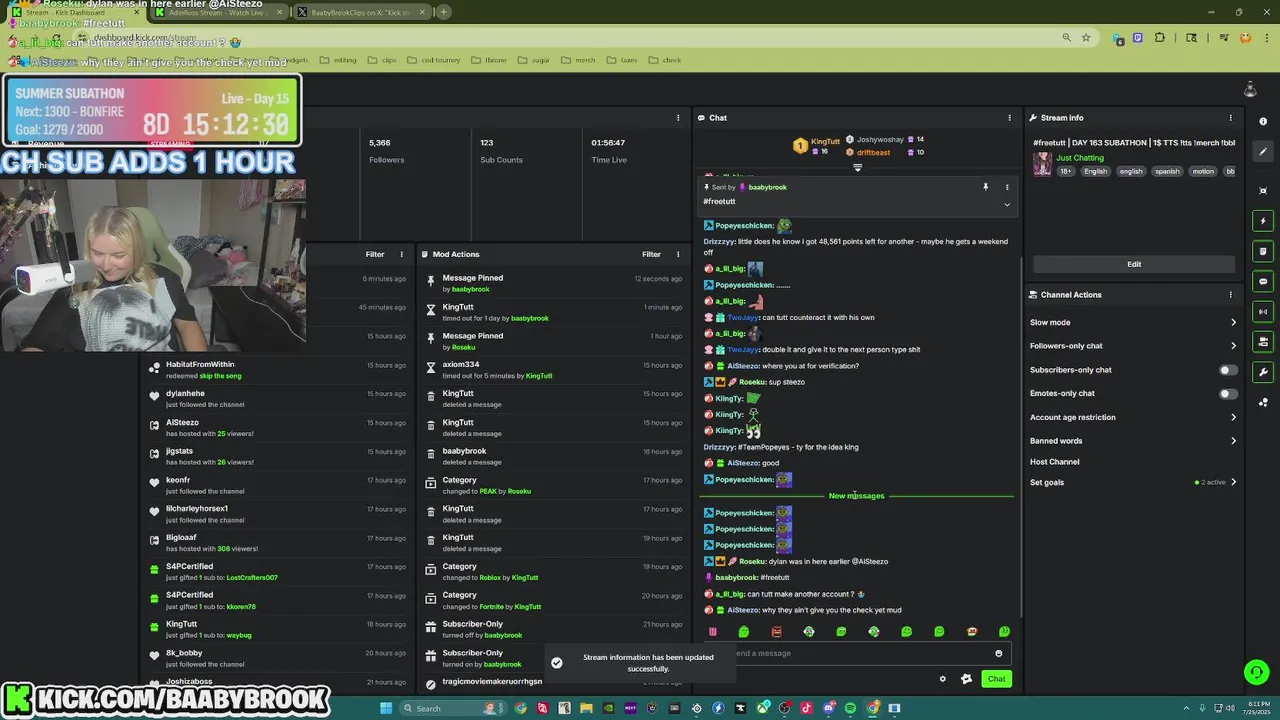Open chat settings gear icon
This screenshot has width=1280, height=720.
pyautogui.click(x=942, y=679)
